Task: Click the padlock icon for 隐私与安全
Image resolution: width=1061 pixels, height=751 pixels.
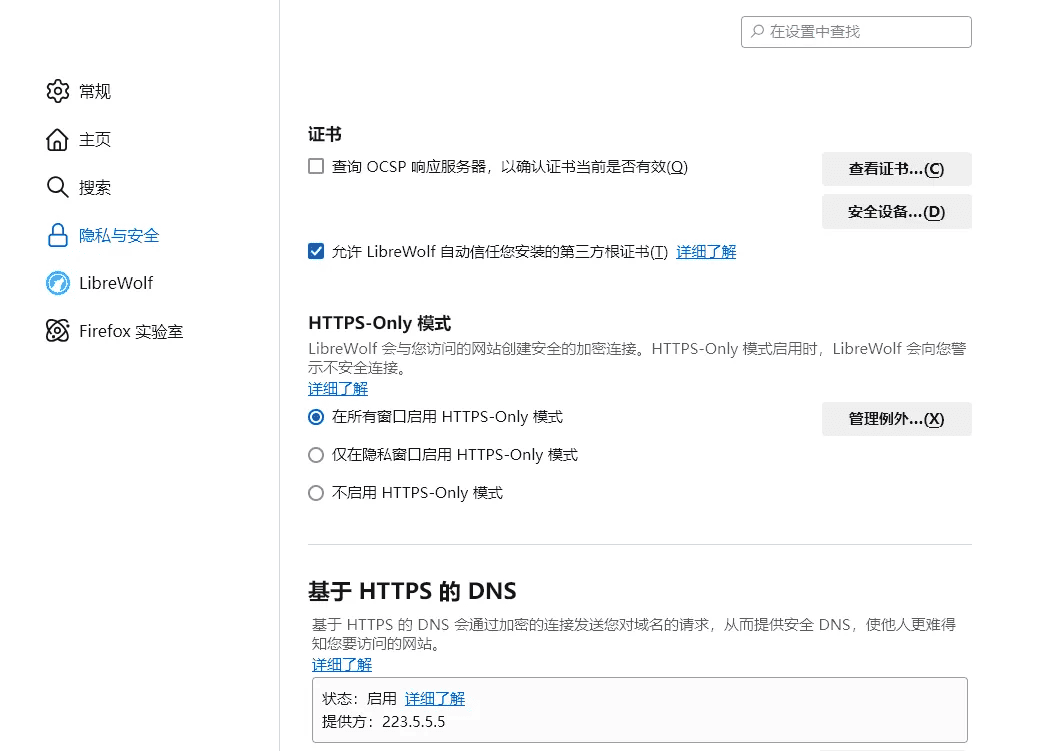Action: (x=58, y=235)
